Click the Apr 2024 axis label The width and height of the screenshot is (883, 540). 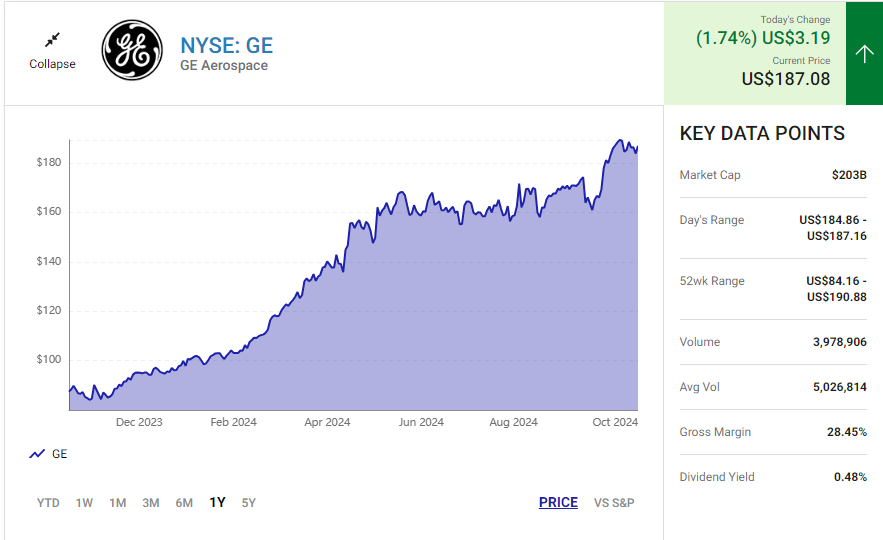[x=327, y=422]
